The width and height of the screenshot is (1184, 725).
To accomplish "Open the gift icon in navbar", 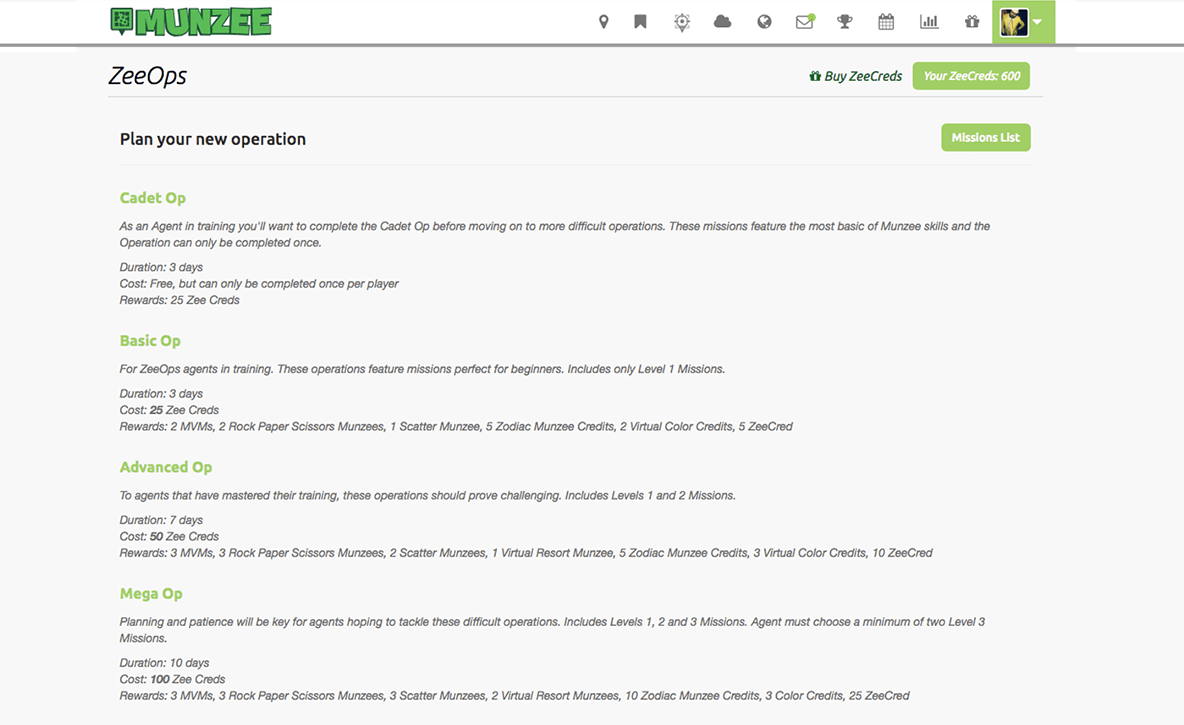I will point(972,22).
